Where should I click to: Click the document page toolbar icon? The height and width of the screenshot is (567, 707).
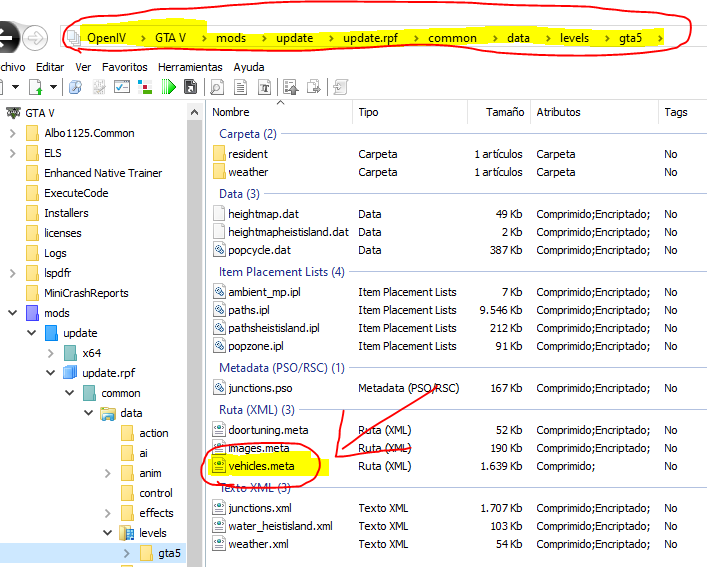click(241, 87)
